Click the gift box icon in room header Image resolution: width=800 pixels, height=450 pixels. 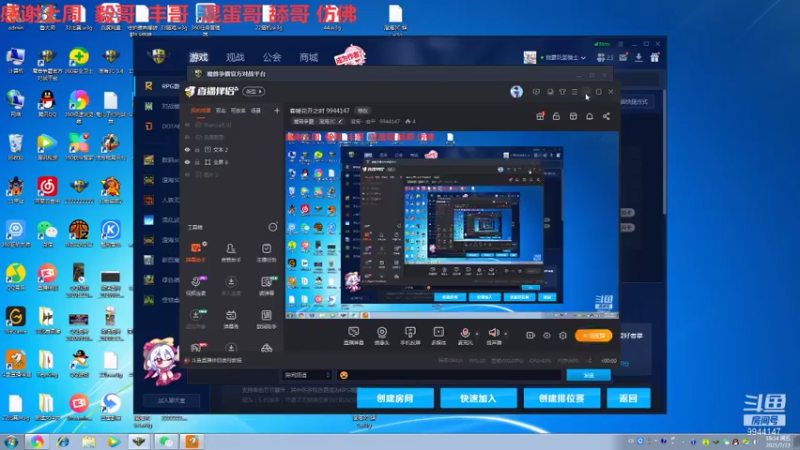coord(540,116)
